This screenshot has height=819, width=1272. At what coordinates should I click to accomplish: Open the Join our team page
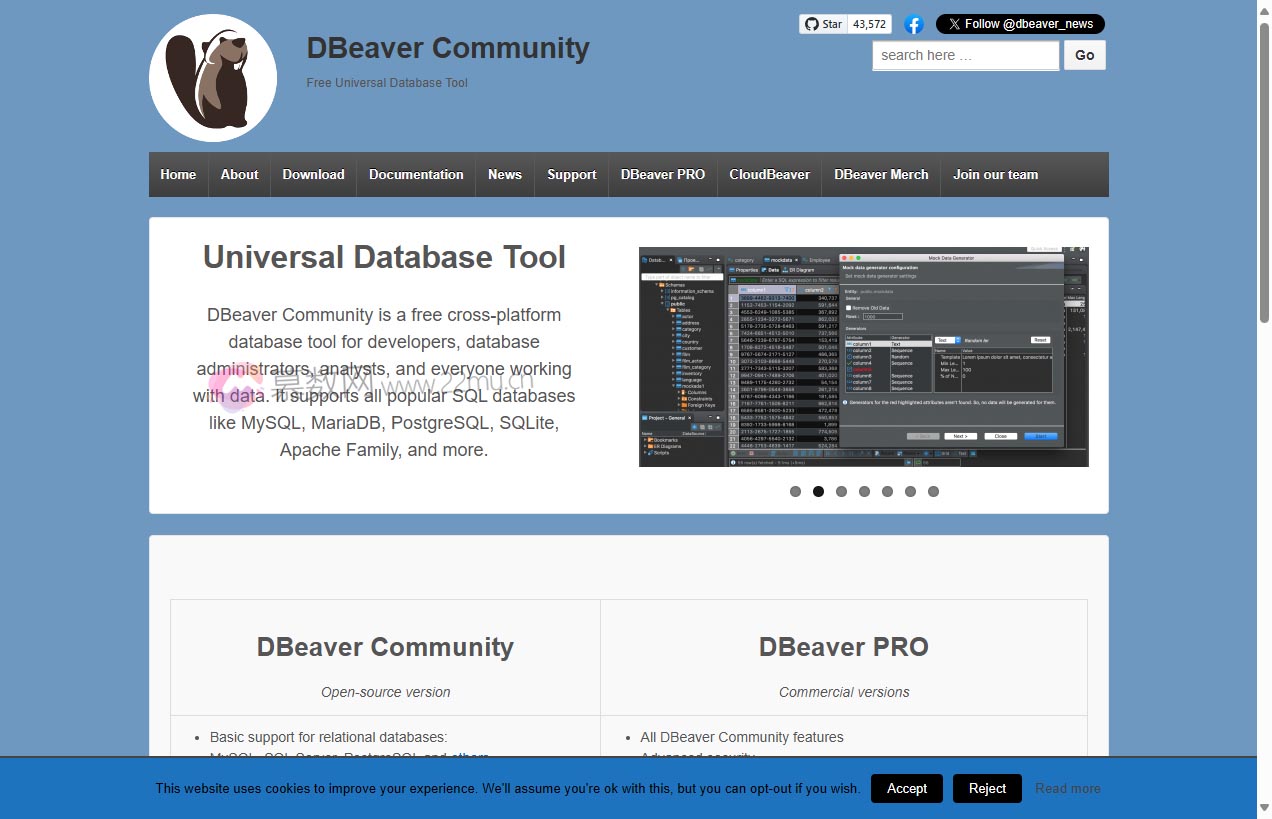point(995,174)
